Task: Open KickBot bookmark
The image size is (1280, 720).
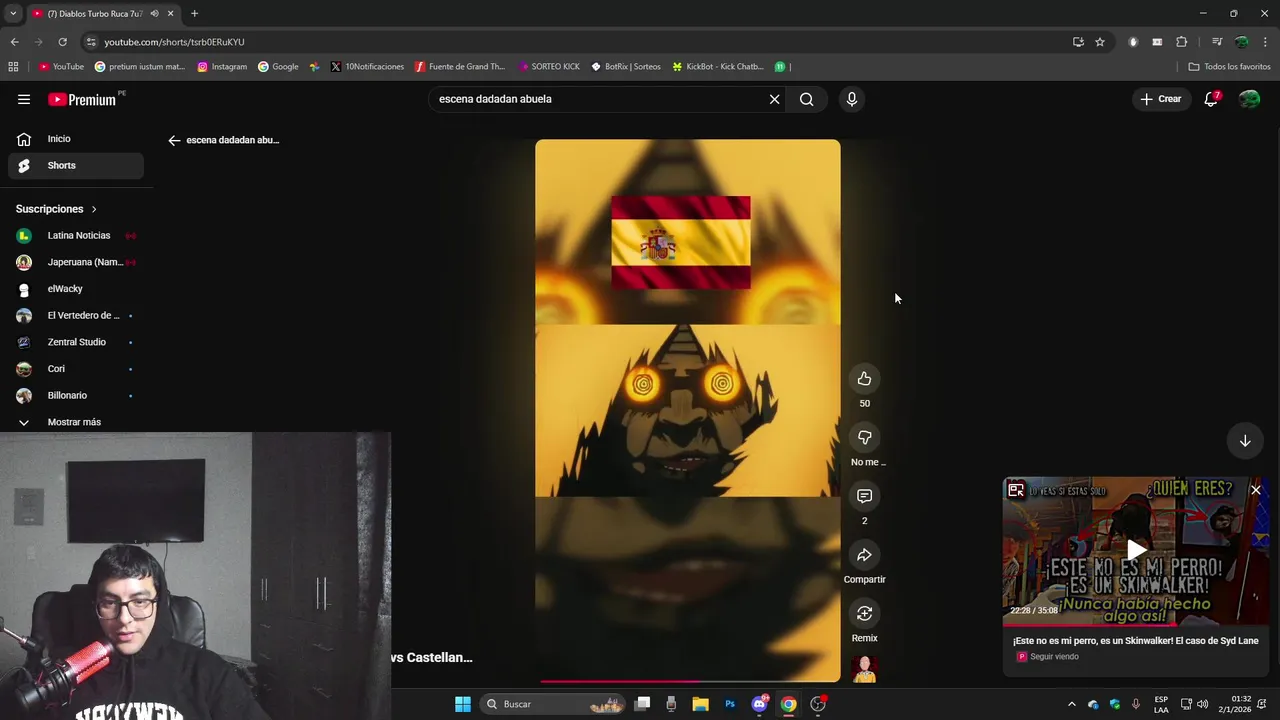Action: [718, 67]
